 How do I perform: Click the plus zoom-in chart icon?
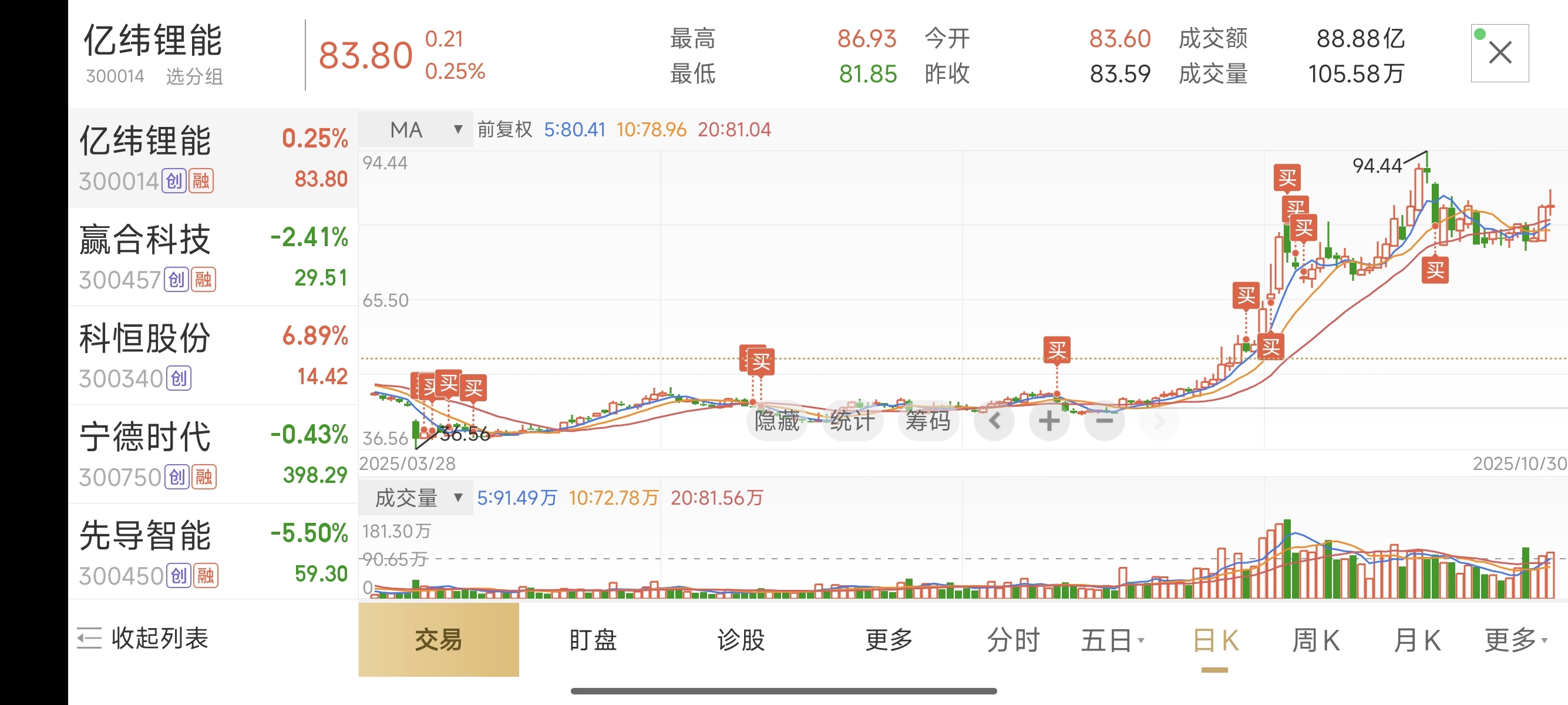click(1048, 421)
